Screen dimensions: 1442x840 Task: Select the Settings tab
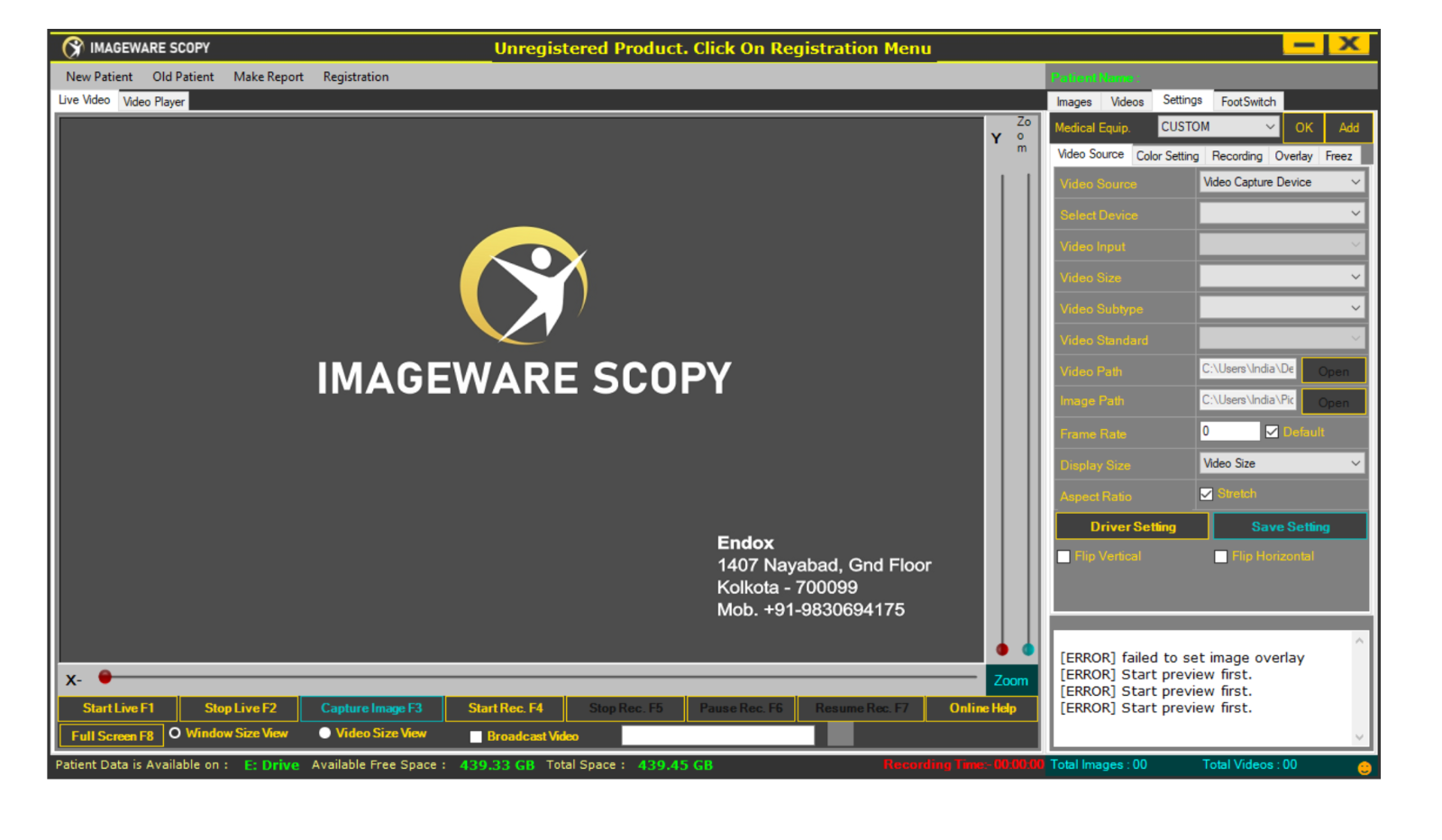tap(1182, 100)
